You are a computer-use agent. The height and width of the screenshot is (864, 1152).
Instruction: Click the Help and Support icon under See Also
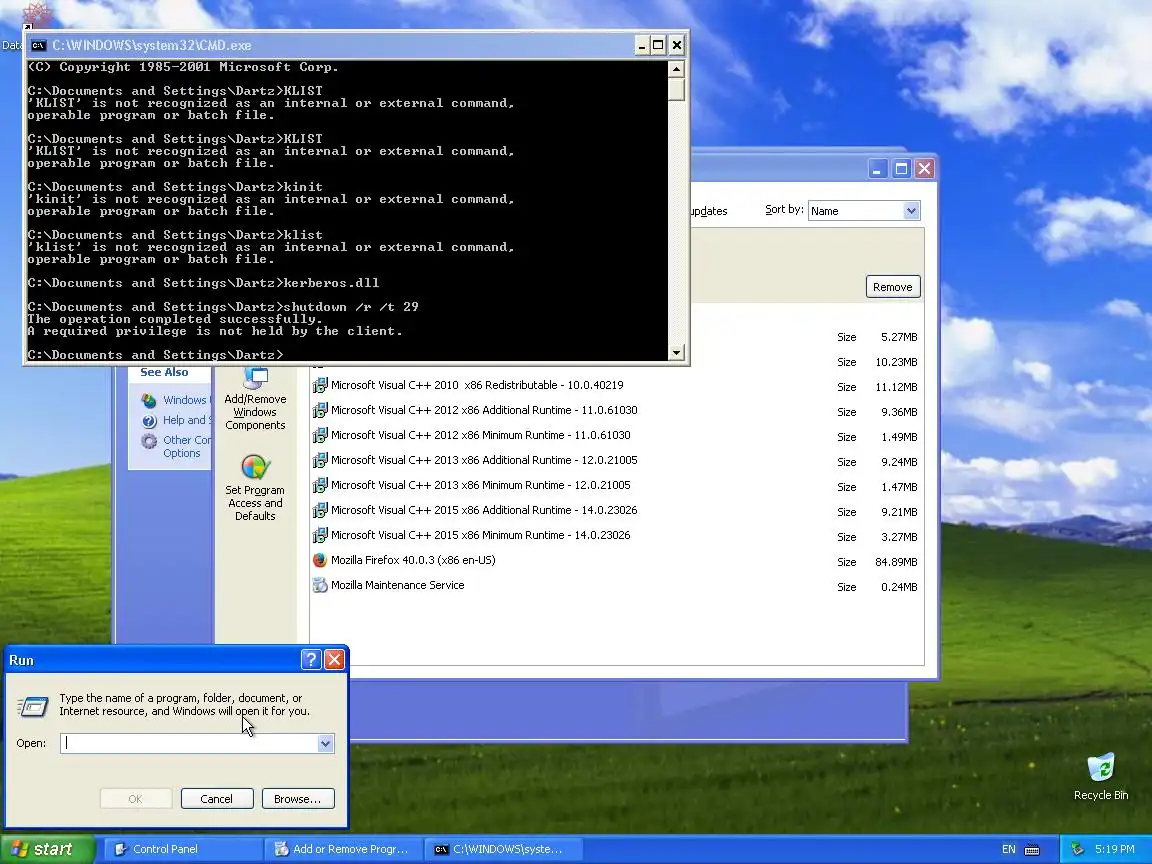[149, 421]
